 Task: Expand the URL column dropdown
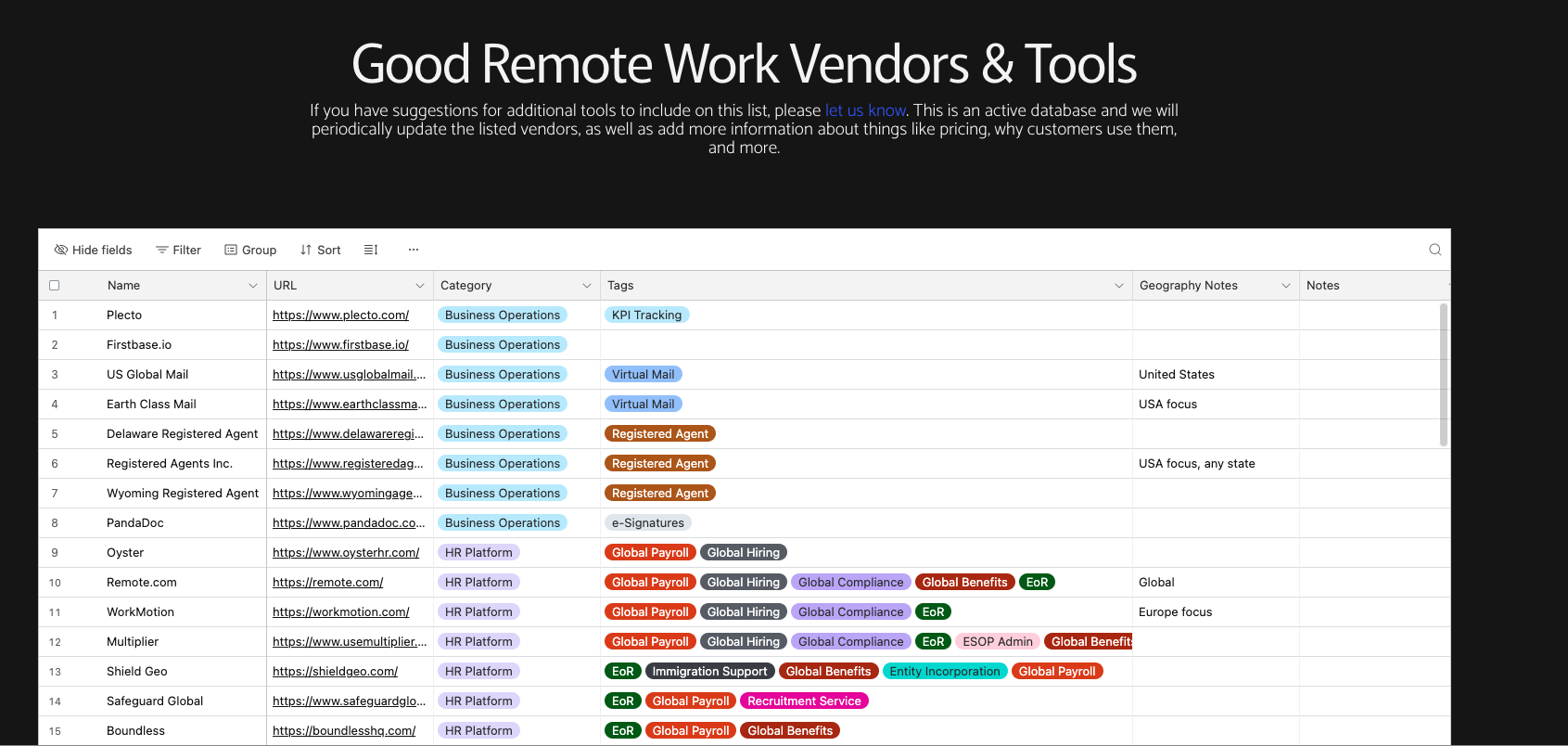coord(420,286)
